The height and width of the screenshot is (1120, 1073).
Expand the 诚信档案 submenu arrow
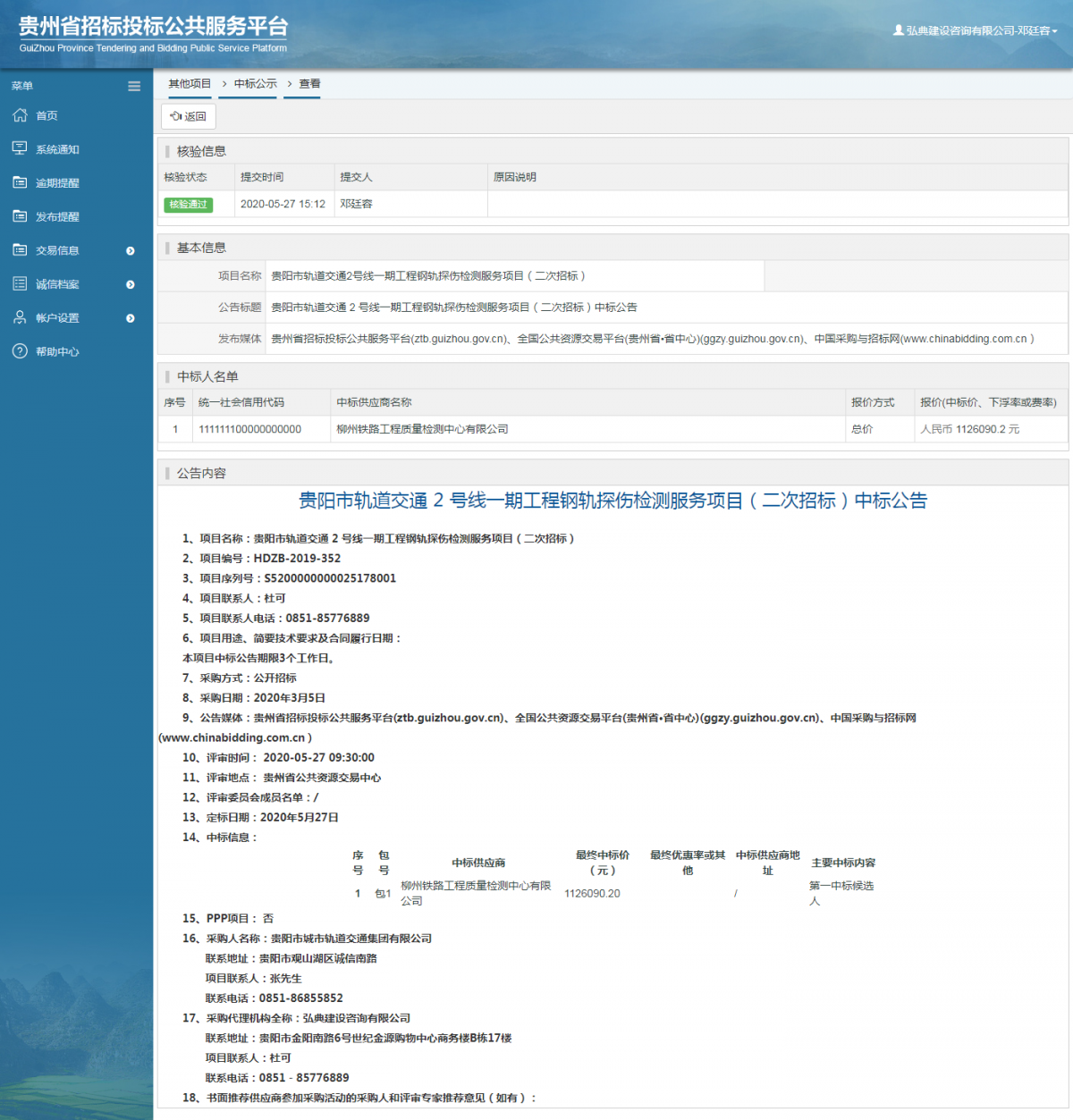(x=131, y=284)
